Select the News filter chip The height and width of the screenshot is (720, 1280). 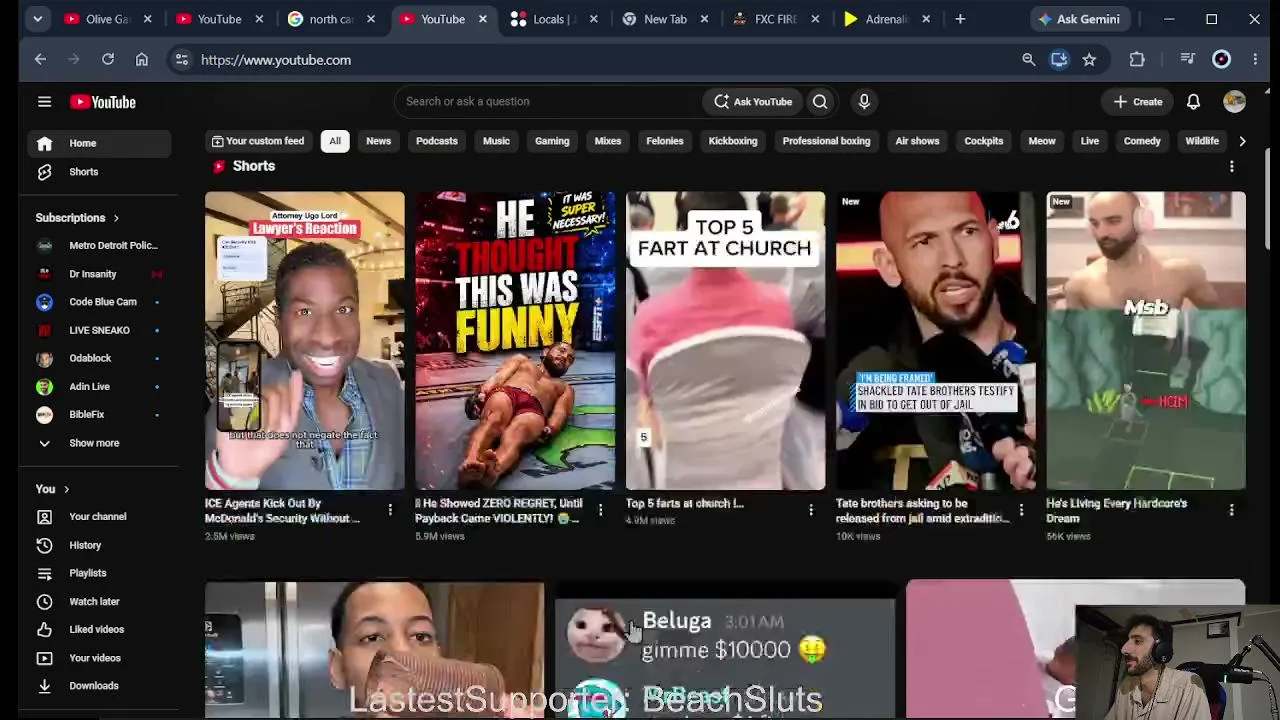(378, 141)
